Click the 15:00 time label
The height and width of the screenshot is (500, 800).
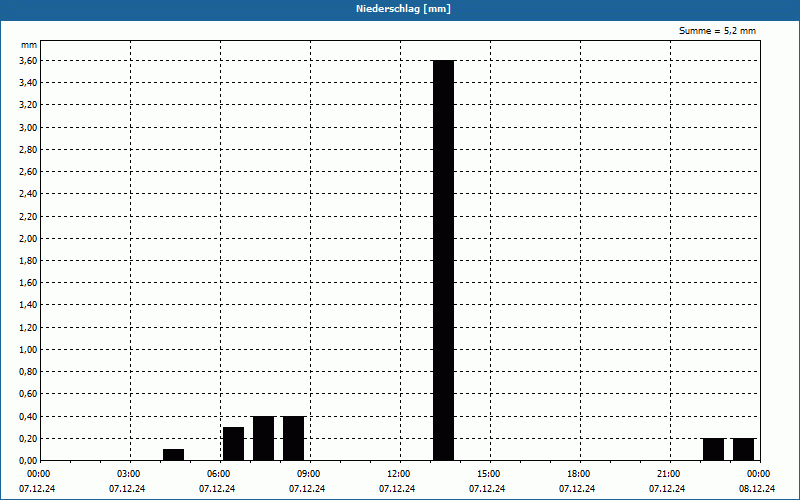(489, 474)
